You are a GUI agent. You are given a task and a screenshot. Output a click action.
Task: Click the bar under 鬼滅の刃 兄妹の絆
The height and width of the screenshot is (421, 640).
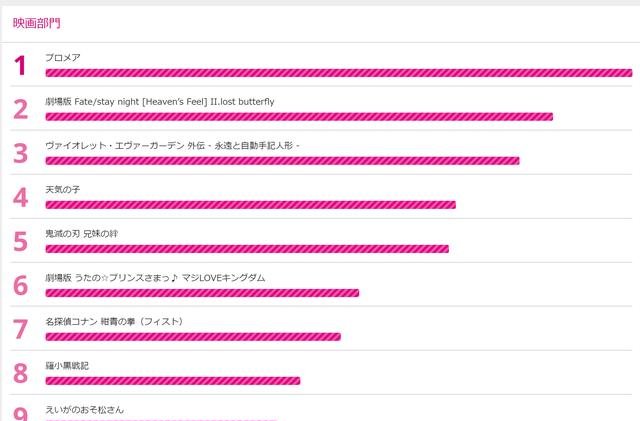247,249
